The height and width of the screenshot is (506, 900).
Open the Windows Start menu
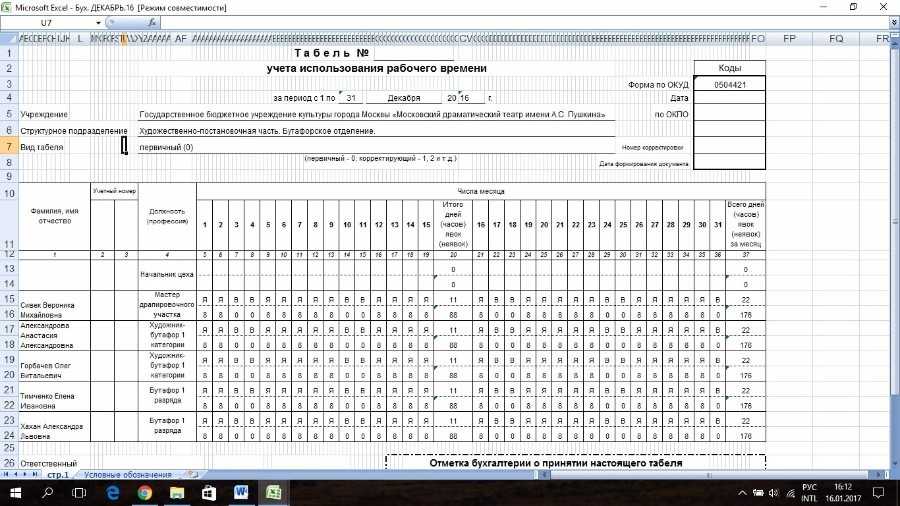click(x=16, y=492)
